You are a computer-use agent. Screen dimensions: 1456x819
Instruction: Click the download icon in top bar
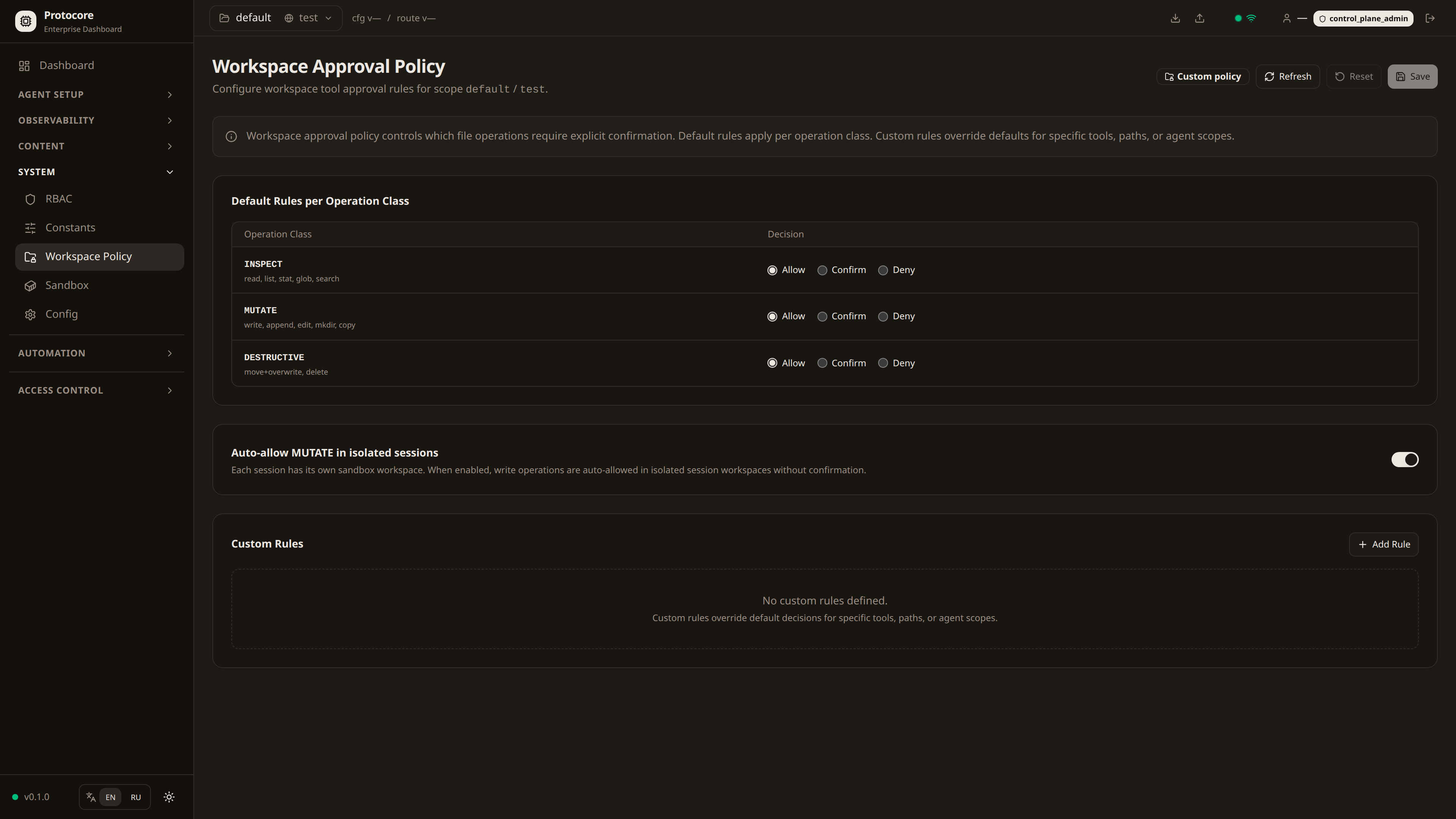(x=1175, y=18)
